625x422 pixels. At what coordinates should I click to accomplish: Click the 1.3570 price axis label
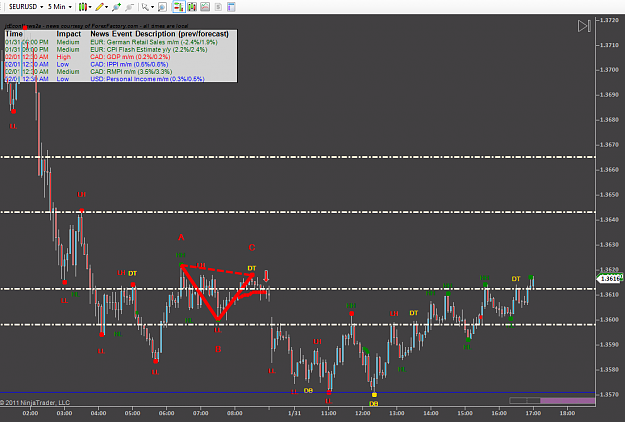609,395
